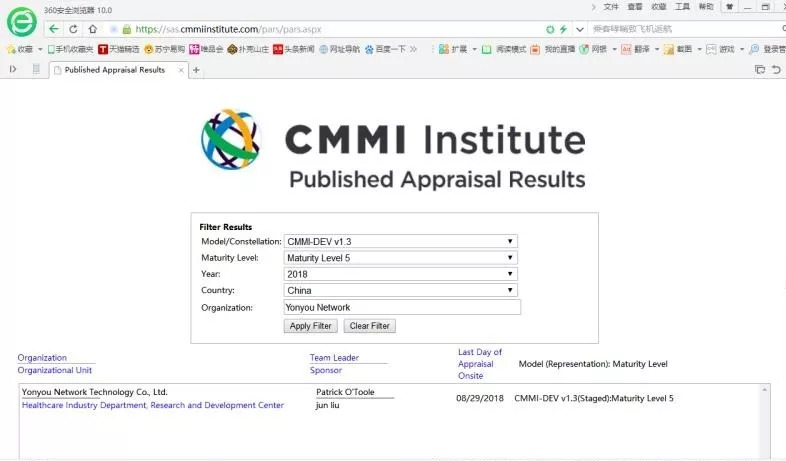
Task: Expand the 截图 dropdown arrow
Action: (x=699, y=49)
